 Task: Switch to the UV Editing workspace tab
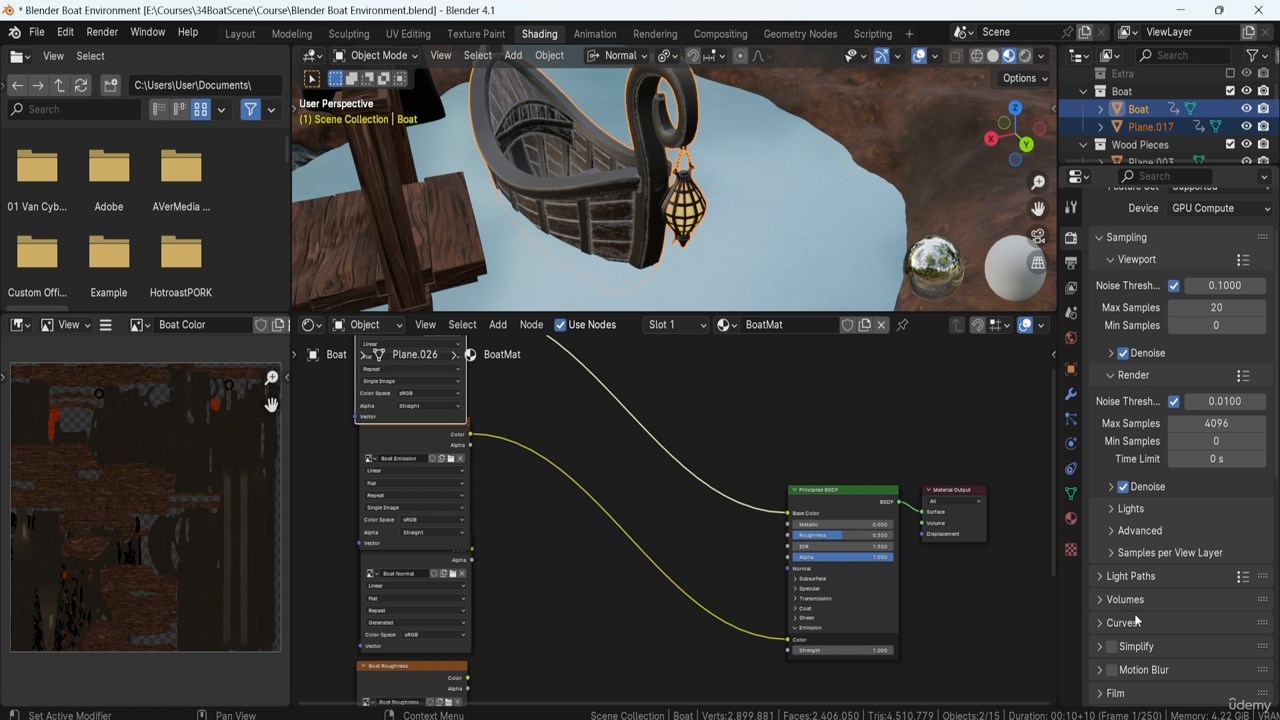(408, 34)
